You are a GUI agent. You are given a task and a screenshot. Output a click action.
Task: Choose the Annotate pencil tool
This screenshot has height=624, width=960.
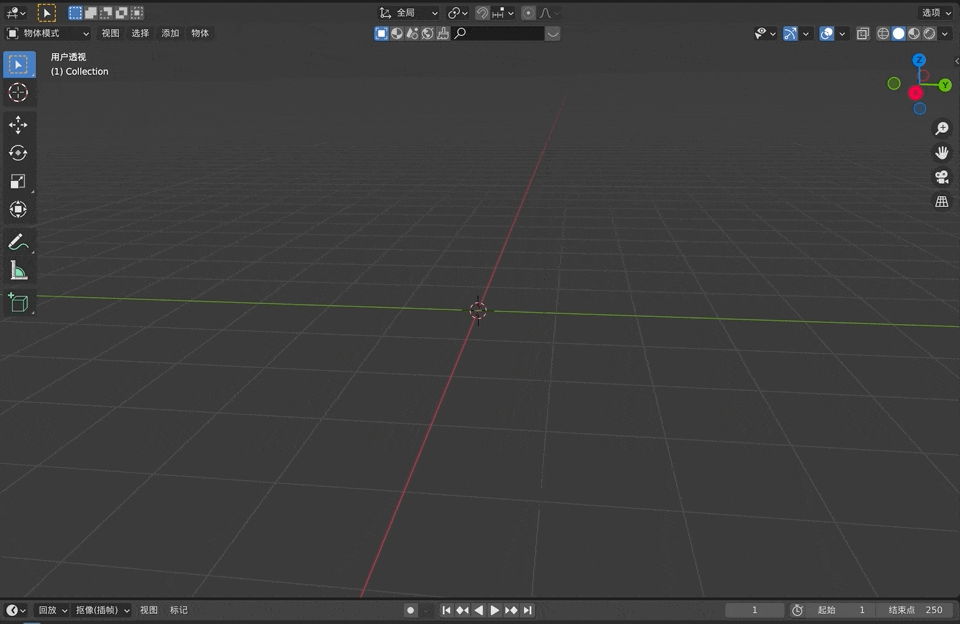click(x=18, y=243)
